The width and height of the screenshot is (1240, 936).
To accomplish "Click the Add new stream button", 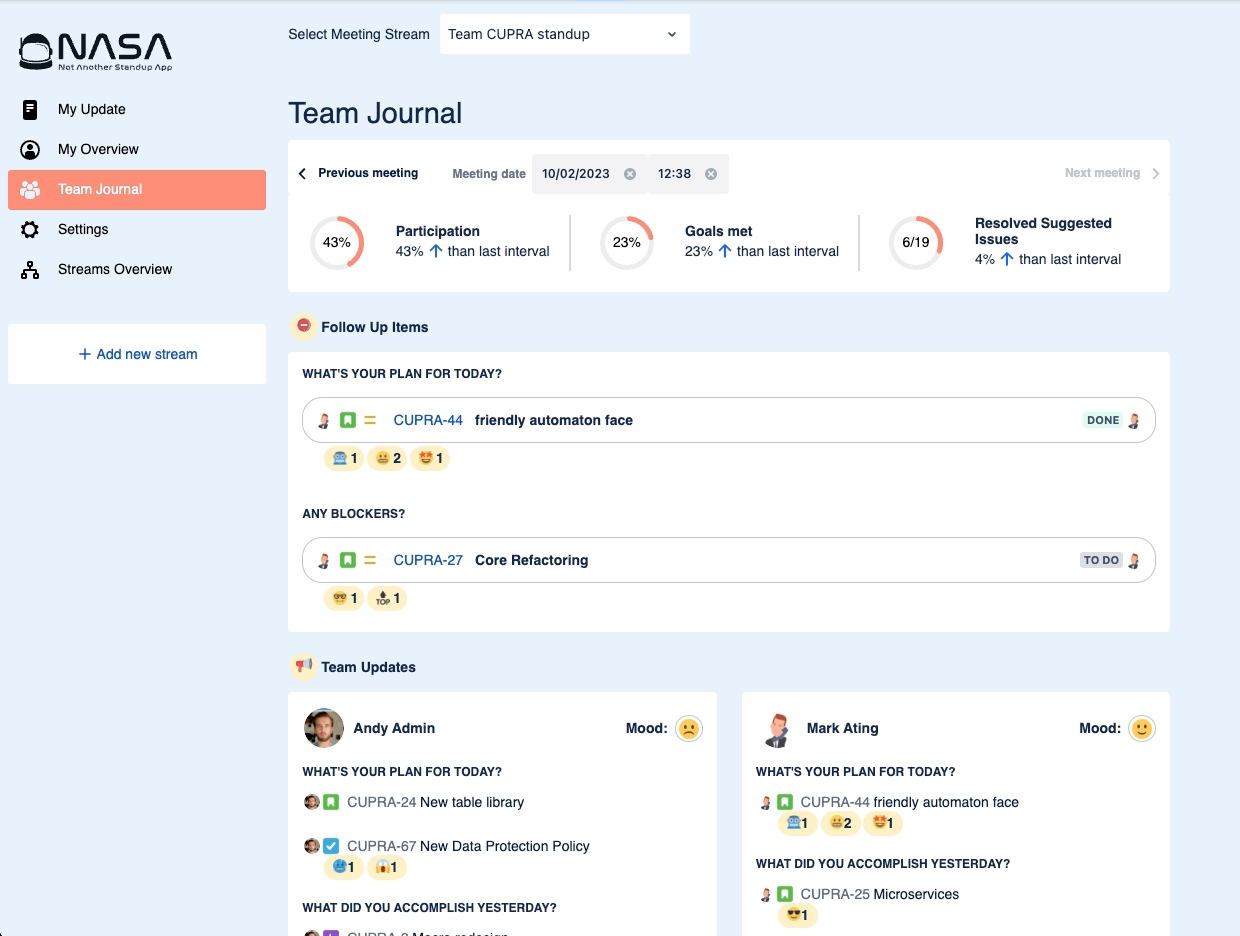I will (x=136, y=354).
